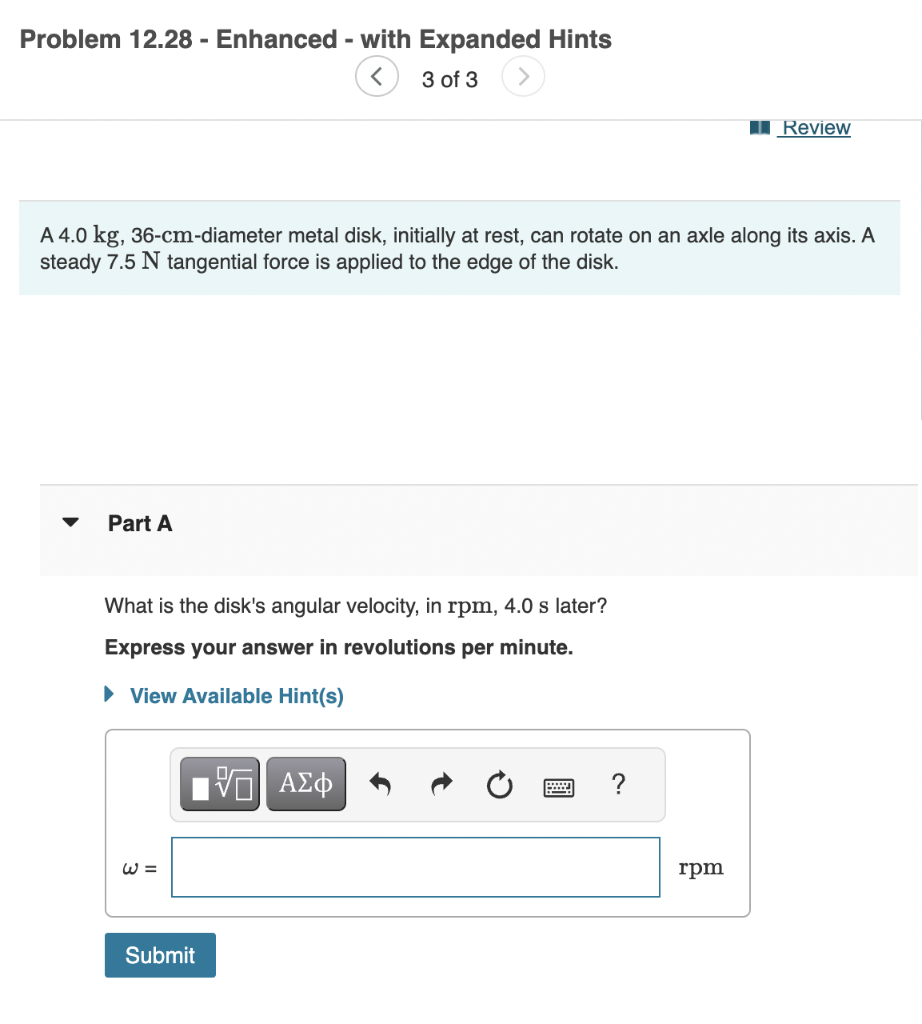Open the math templates palette
This screenshot has height=1024, width=922.
pos(218,783)
